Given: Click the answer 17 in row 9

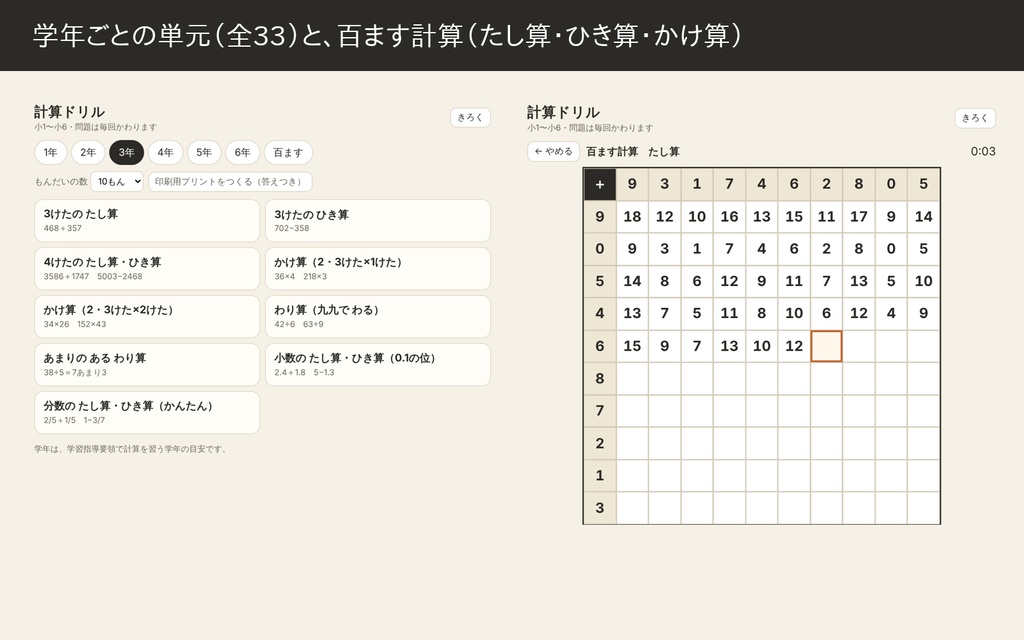Looking at the screenshot, I should 859,217.
